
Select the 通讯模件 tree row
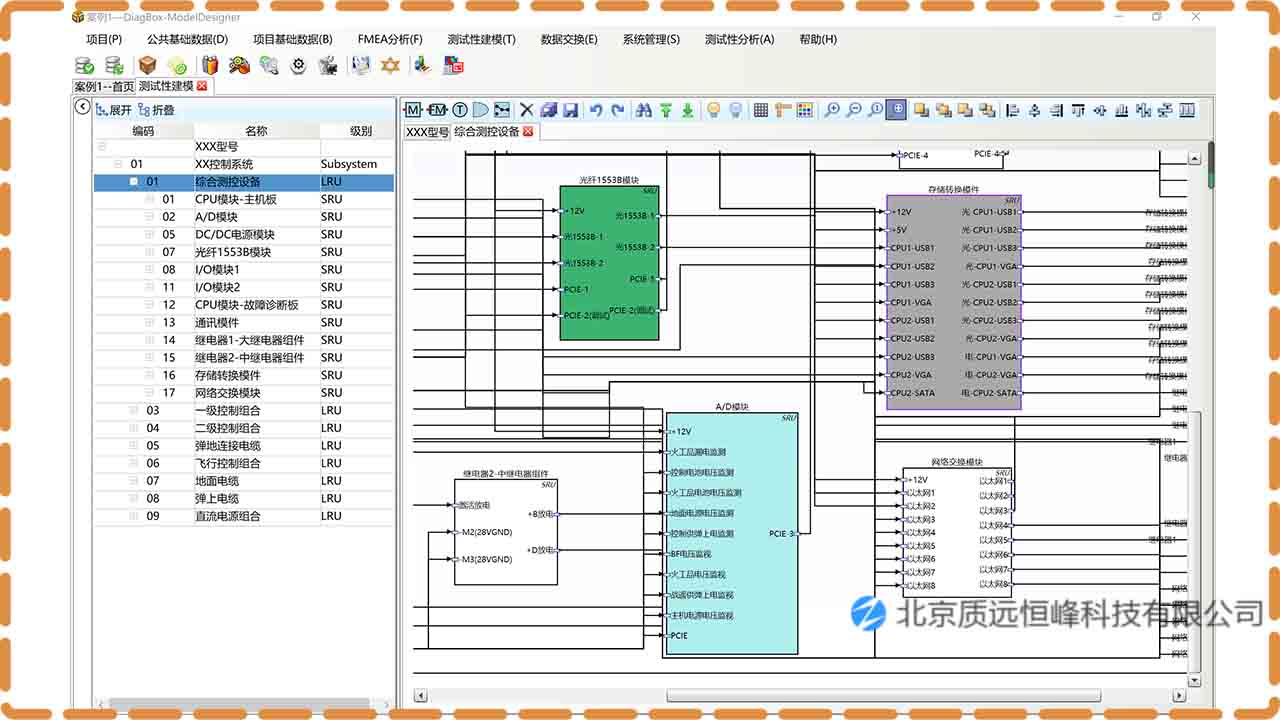(x=244, y=322)
